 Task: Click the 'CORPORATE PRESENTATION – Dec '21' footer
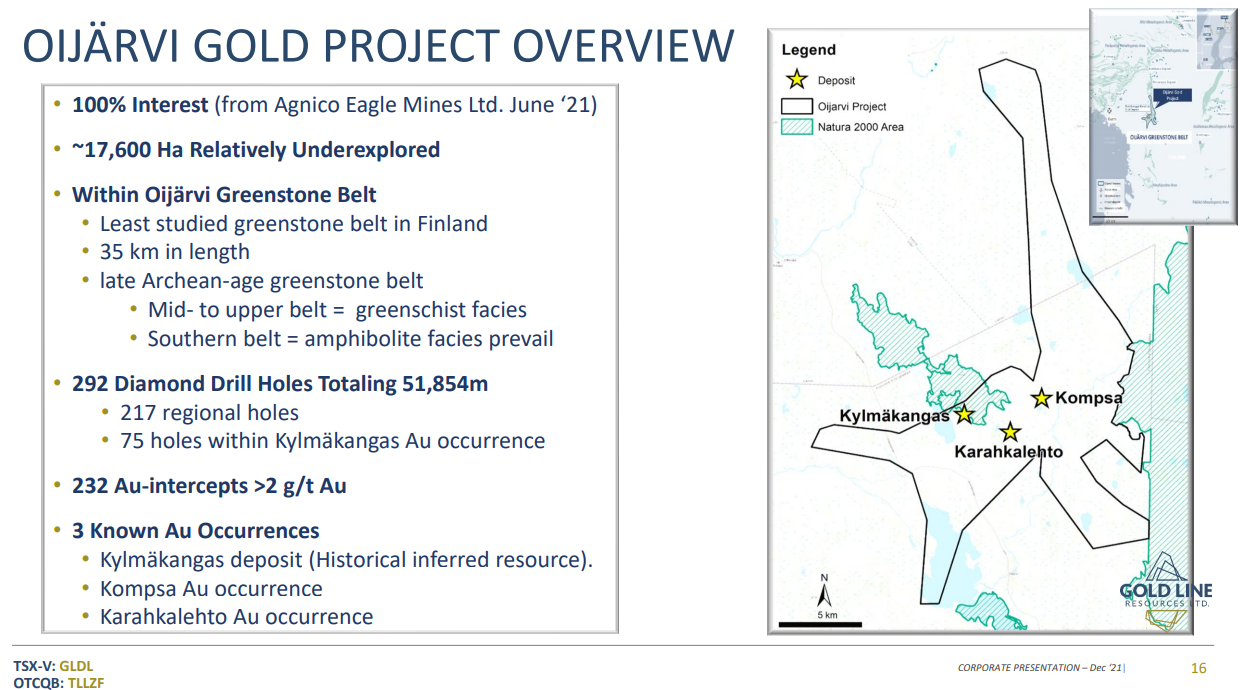[x=1040, y=668]
